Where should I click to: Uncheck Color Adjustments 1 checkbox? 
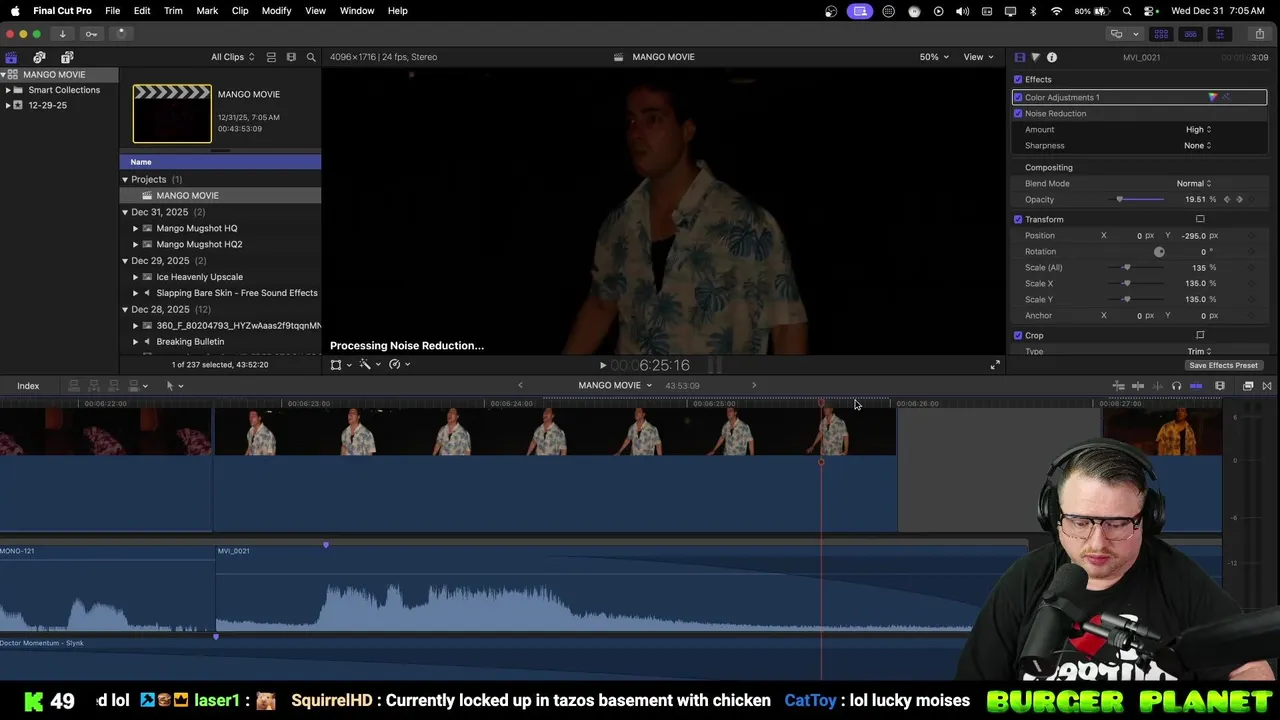(x=1018, y=97)
